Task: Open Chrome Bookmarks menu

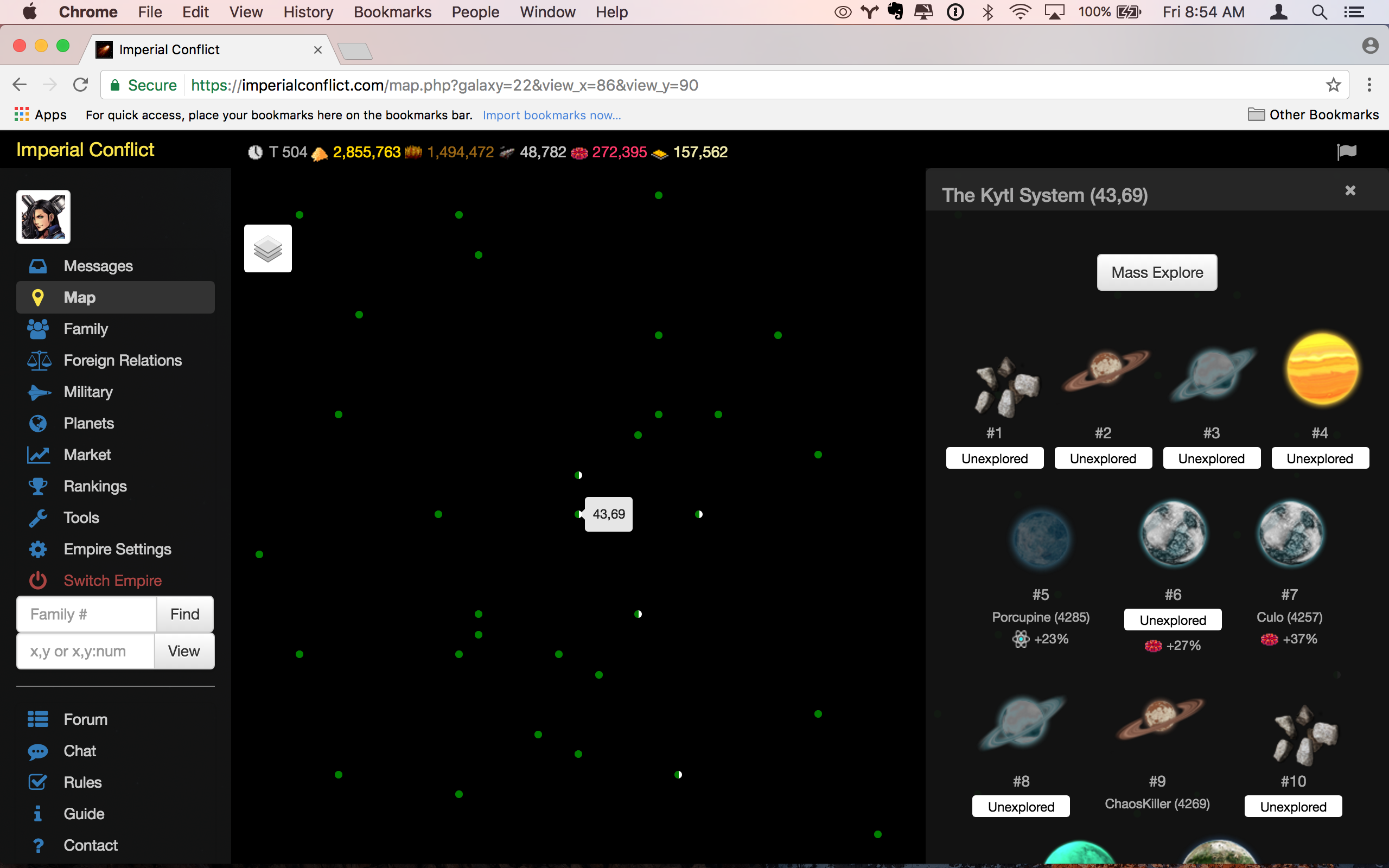Action: coord(393,12)
